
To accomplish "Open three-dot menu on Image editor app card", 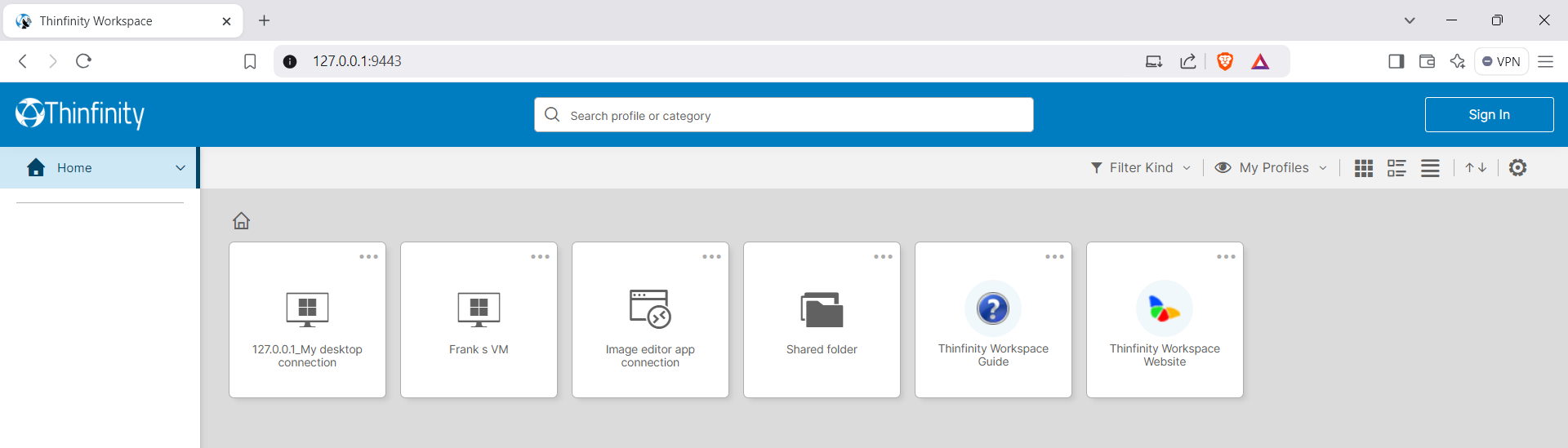I will tap(711, 256).
